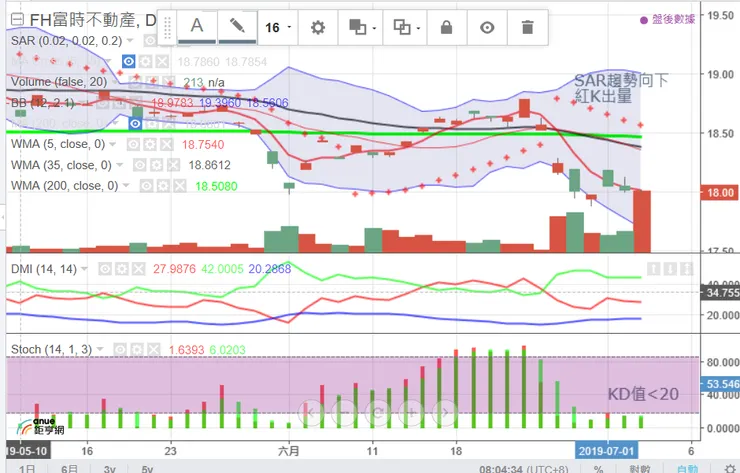The width and height of the screenshot is (740, 473).
Task: Open Stoch (14, 1, 3) settings gear
Action: pyautogui.click(x=137, y=349)
